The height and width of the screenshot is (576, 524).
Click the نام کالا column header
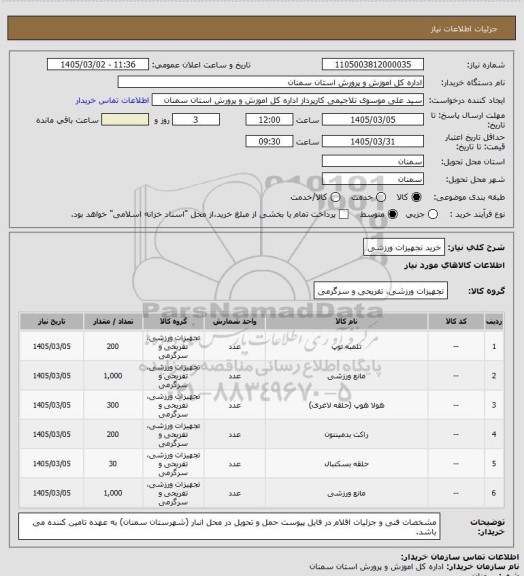click(346, 321)
